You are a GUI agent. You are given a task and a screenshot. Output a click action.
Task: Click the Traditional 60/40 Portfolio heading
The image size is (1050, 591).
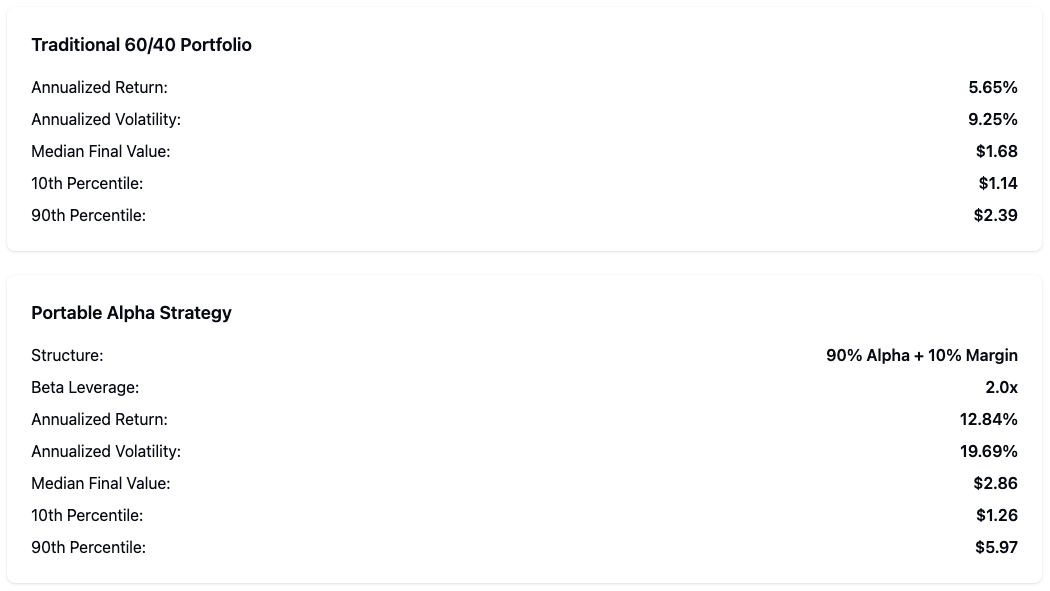click(141, 45)
